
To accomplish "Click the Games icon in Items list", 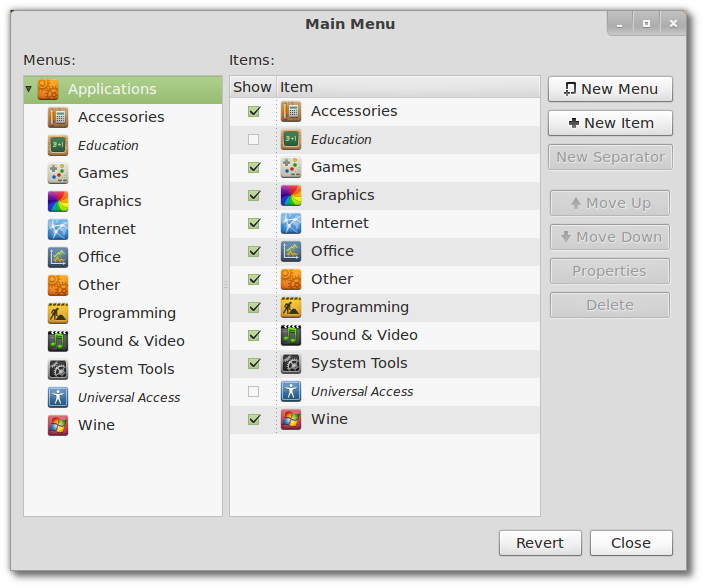I will click(291, 167).
